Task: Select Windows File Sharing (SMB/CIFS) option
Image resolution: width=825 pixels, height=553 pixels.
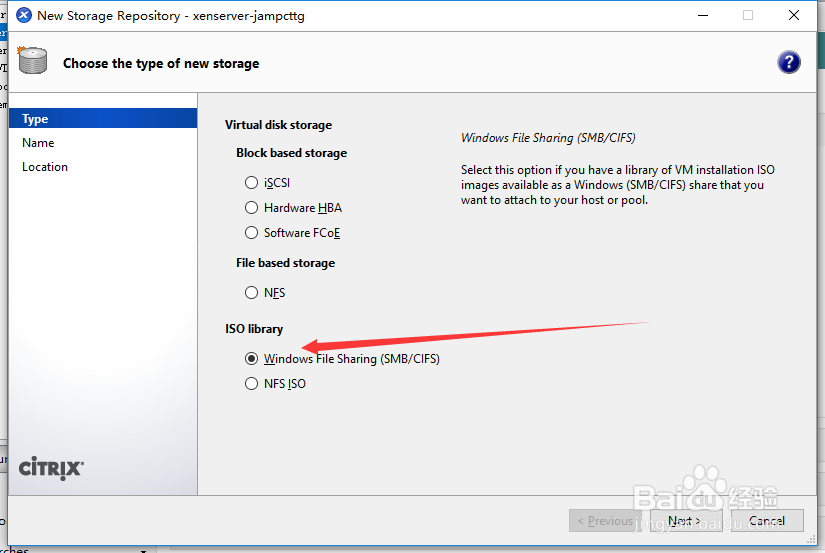Action: click(252, 359)
